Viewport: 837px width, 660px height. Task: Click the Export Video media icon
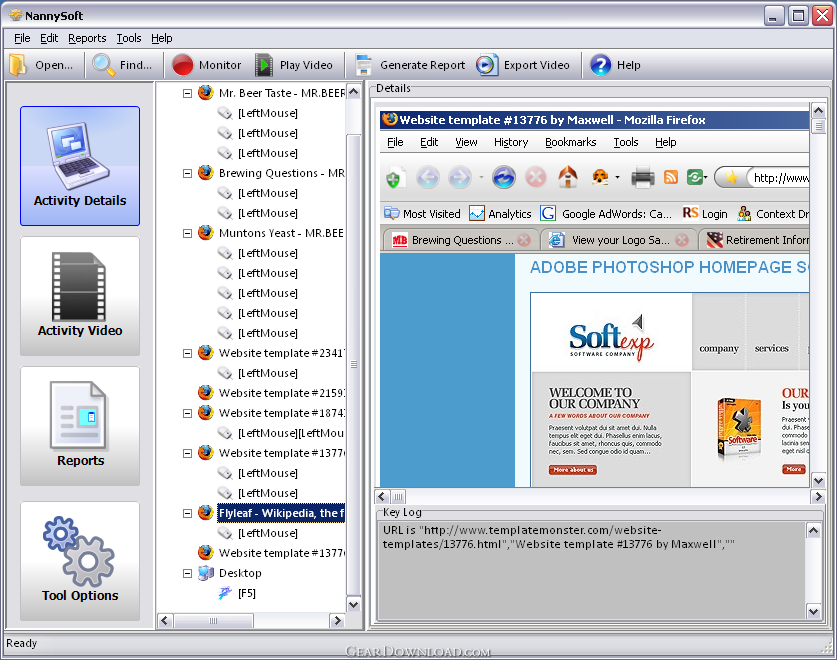487,65
